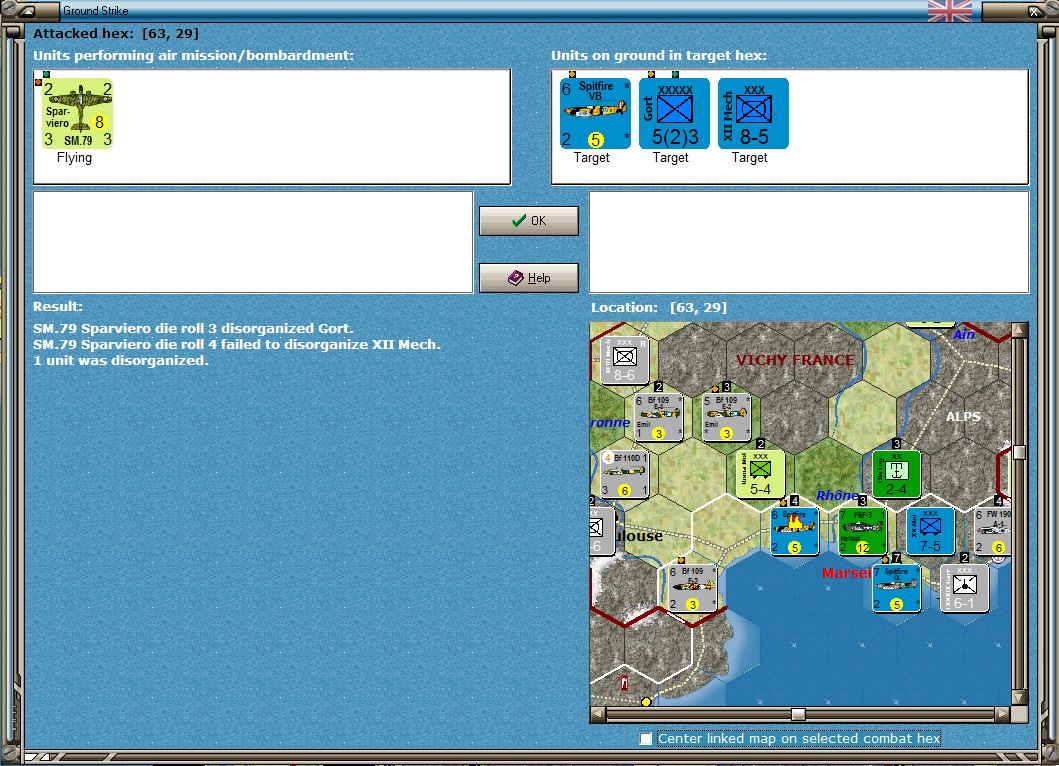Choose the XII Mech target counter
Screen dimensions: 1059x766
(x=753, y=113)
